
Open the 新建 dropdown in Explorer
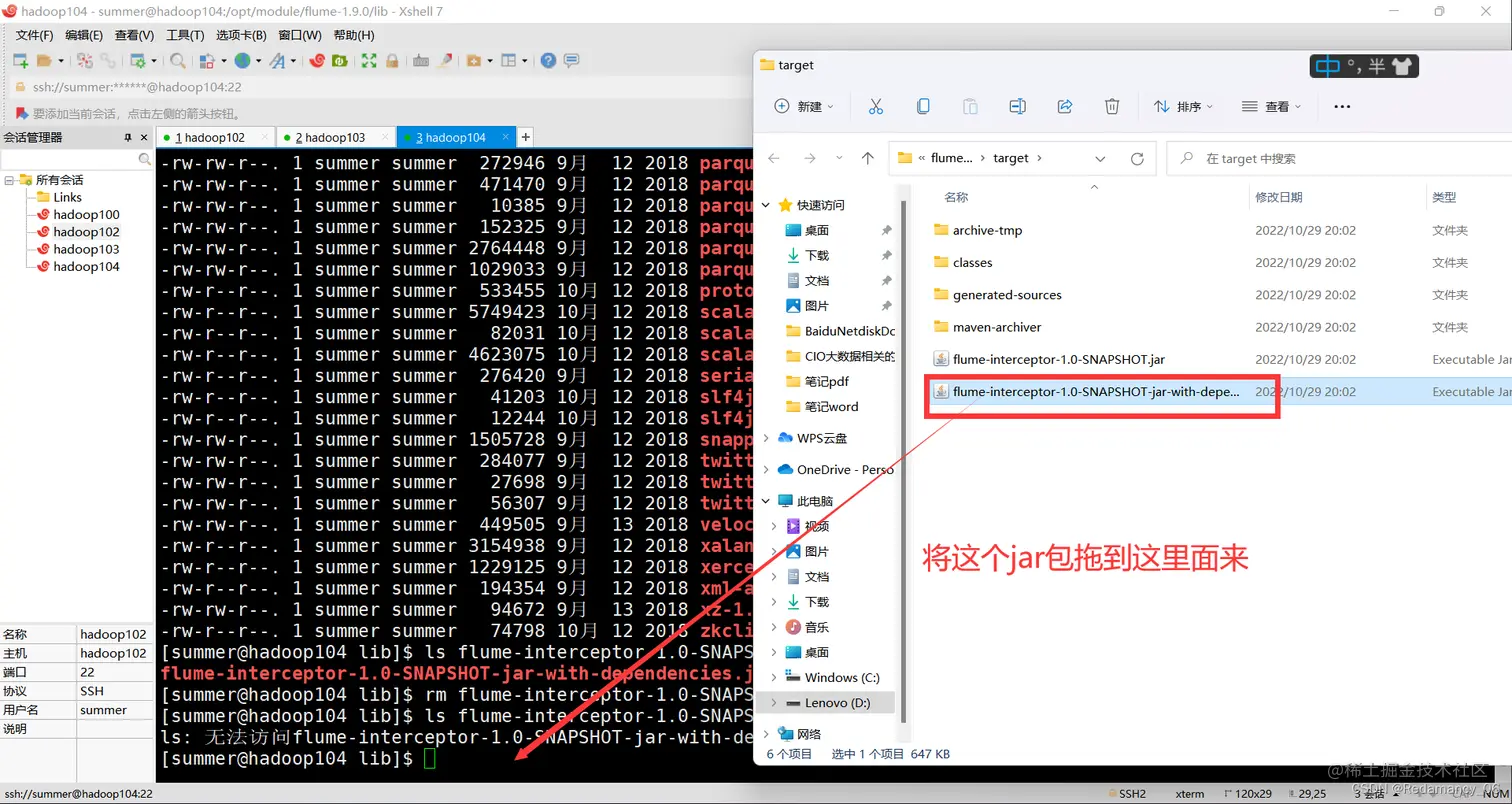click(x=805, y=106)
